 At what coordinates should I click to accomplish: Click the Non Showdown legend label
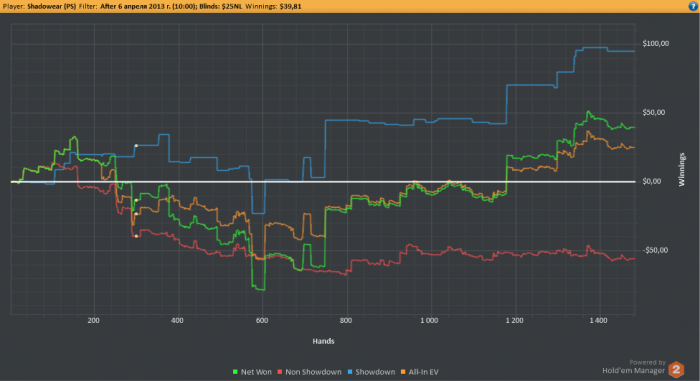click(x=313, y=372)
